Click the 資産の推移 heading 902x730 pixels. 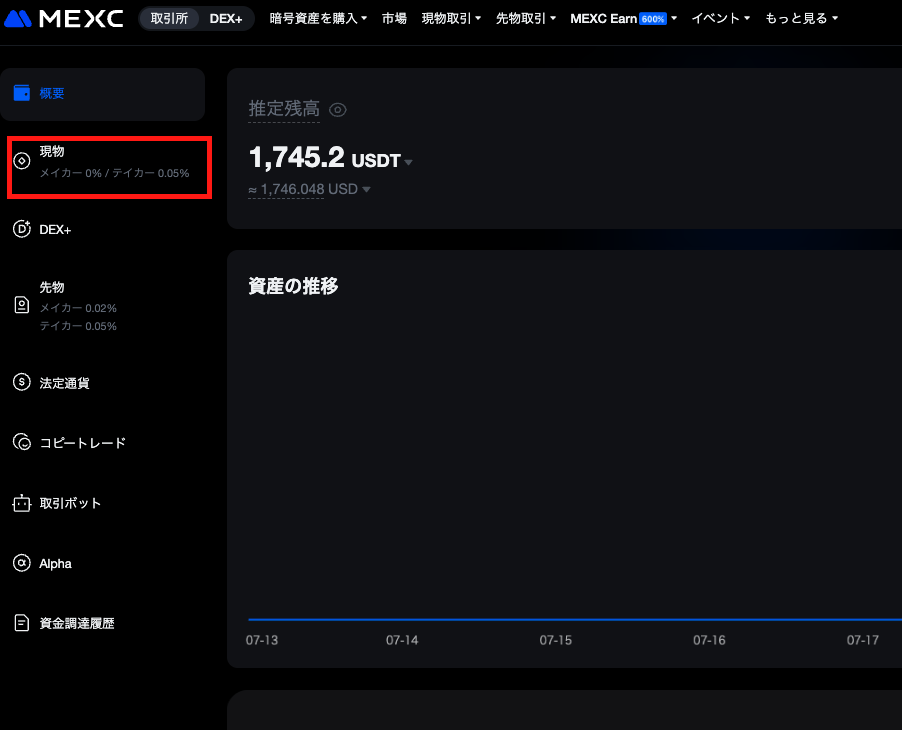293,286
